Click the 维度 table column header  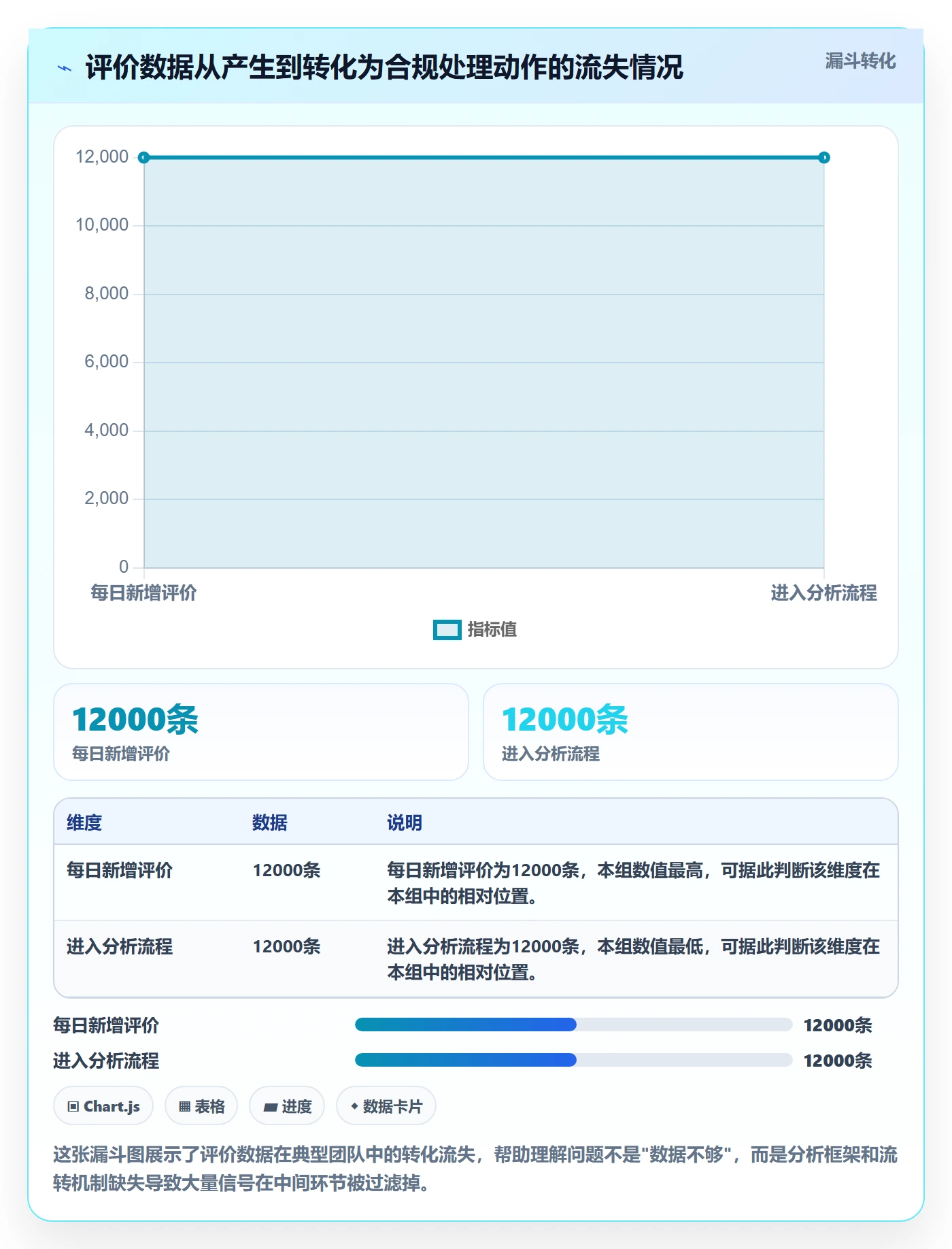point(84,823)
